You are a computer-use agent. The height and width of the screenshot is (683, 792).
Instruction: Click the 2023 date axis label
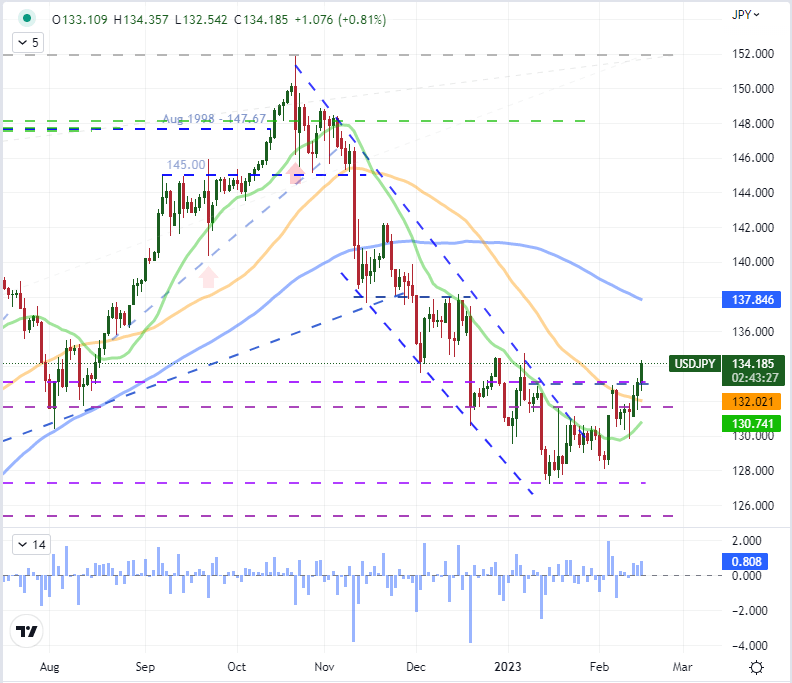coord(508,667)
